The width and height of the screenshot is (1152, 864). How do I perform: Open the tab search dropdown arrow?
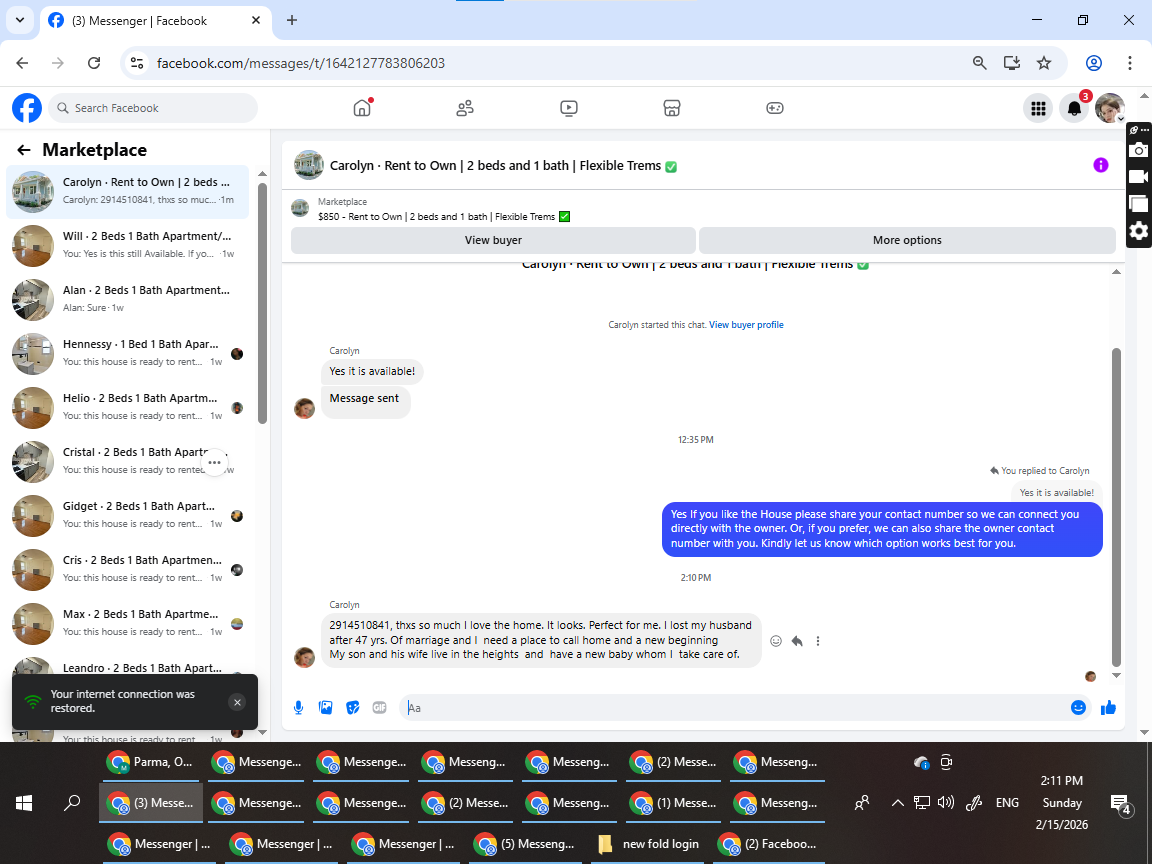pos(20,21)
